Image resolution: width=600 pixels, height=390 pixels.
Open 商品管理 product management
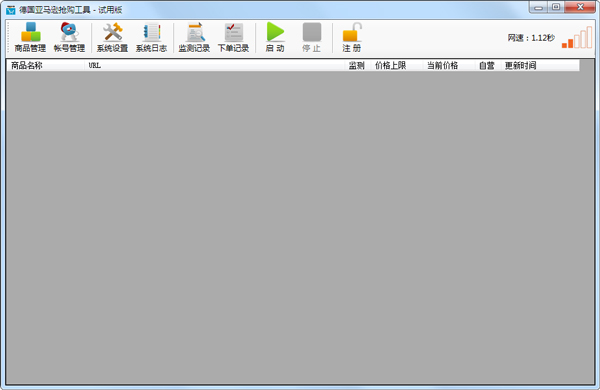(x=30, y=37)
